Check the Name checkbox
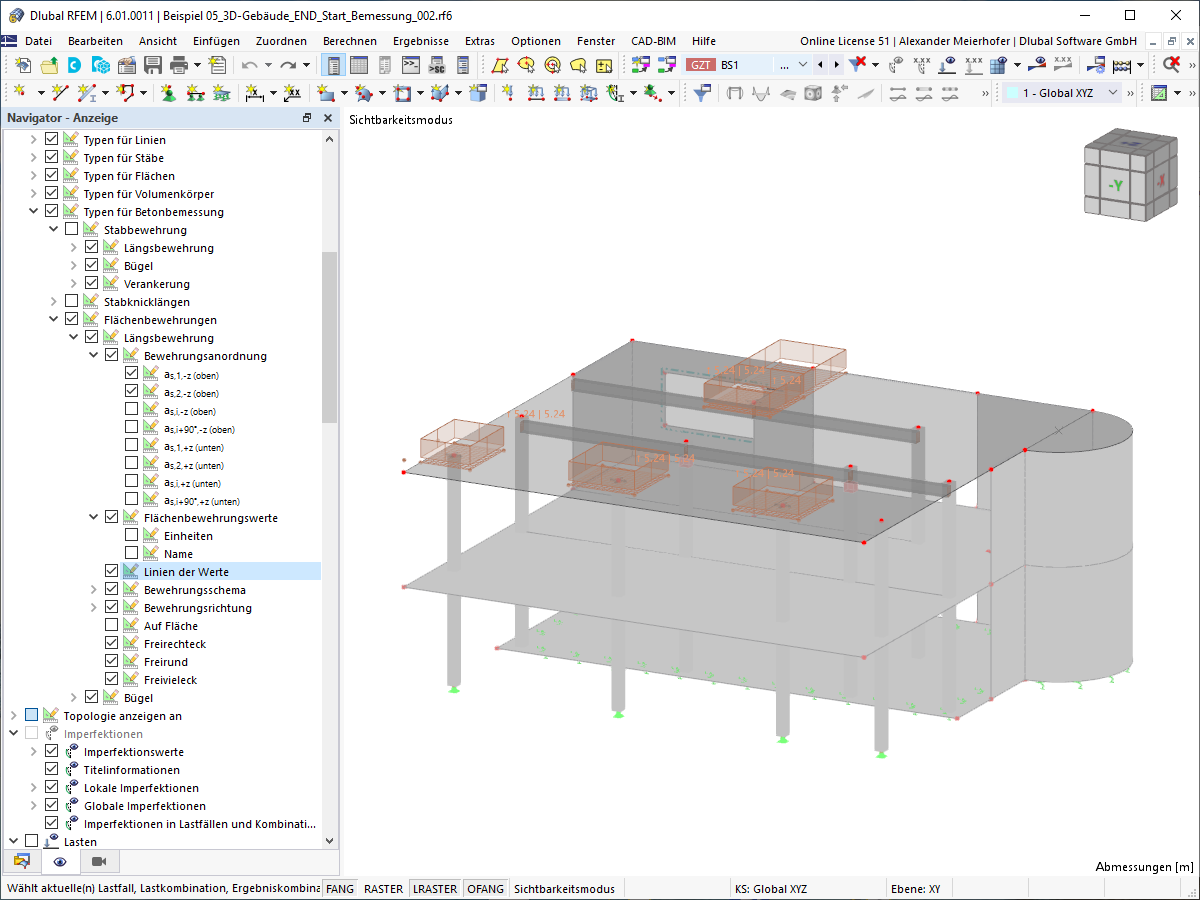 (132, 554)
